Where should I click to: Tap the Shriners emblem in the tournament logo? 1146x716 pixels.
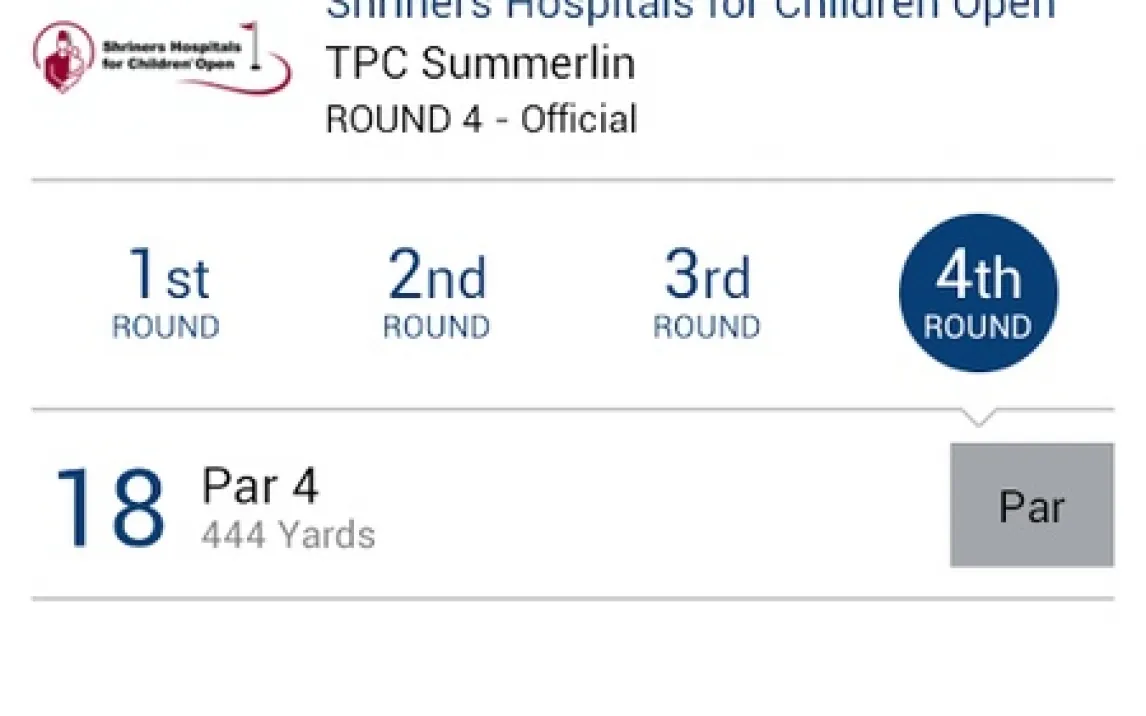tap(65, 58)
